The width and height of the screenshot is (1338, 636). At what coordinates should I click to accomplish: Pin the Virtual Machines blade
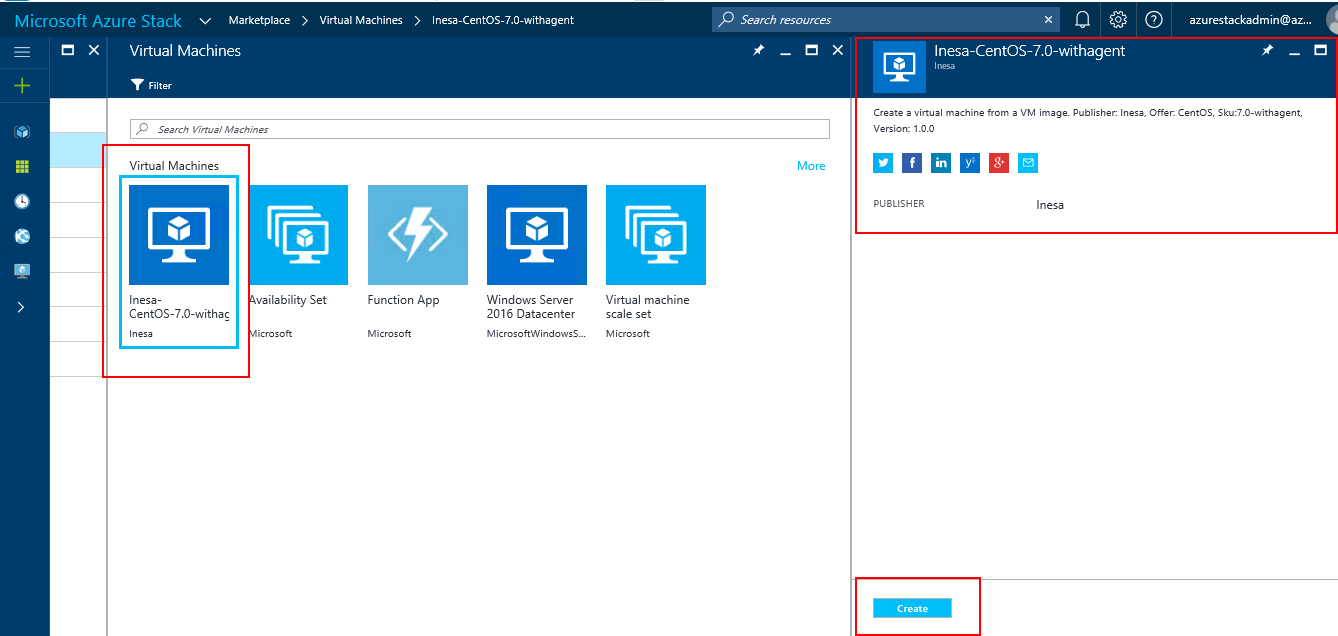click(759, 50)
